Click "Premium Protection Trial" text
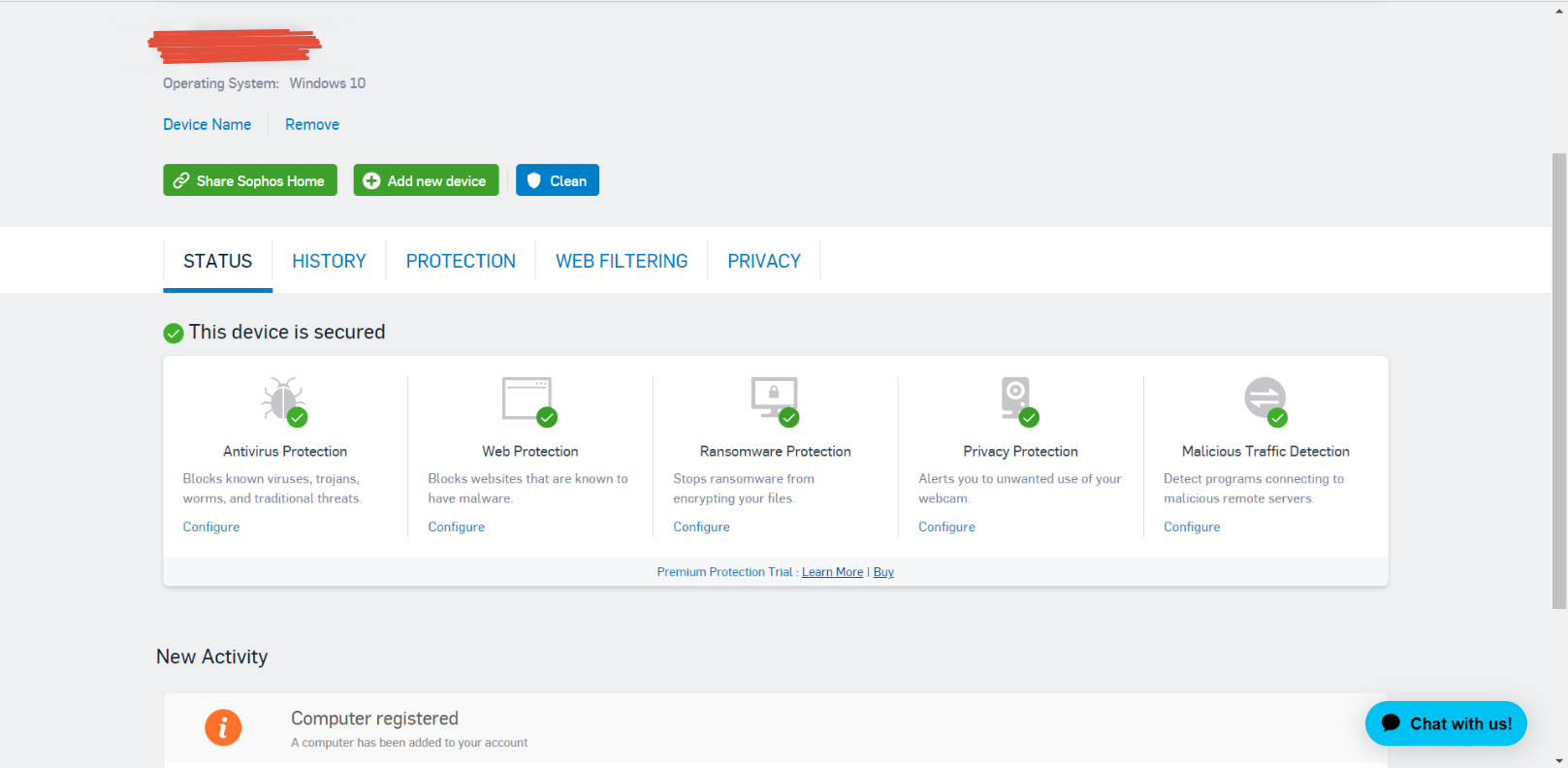 coord(724,572)
